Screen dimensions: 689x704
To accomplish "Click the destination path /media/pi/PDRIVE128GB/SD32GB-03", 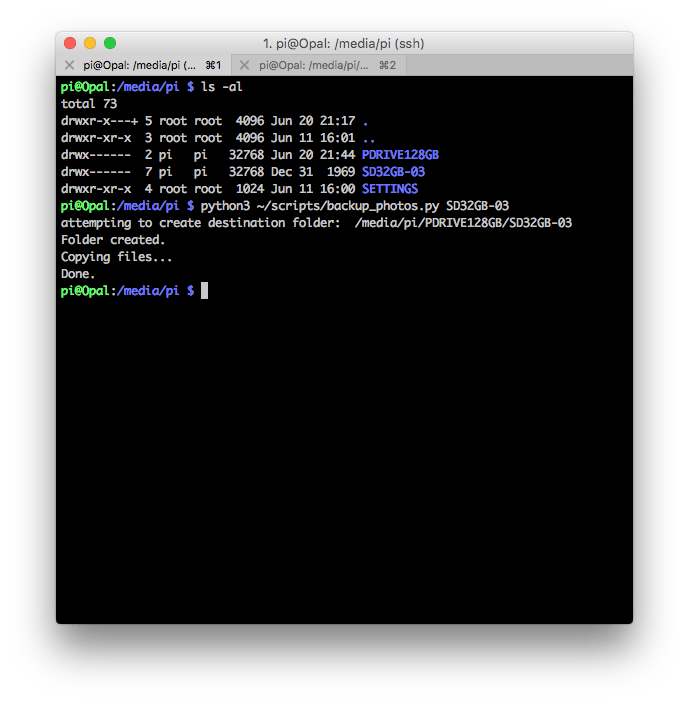I will coord(463,223).
